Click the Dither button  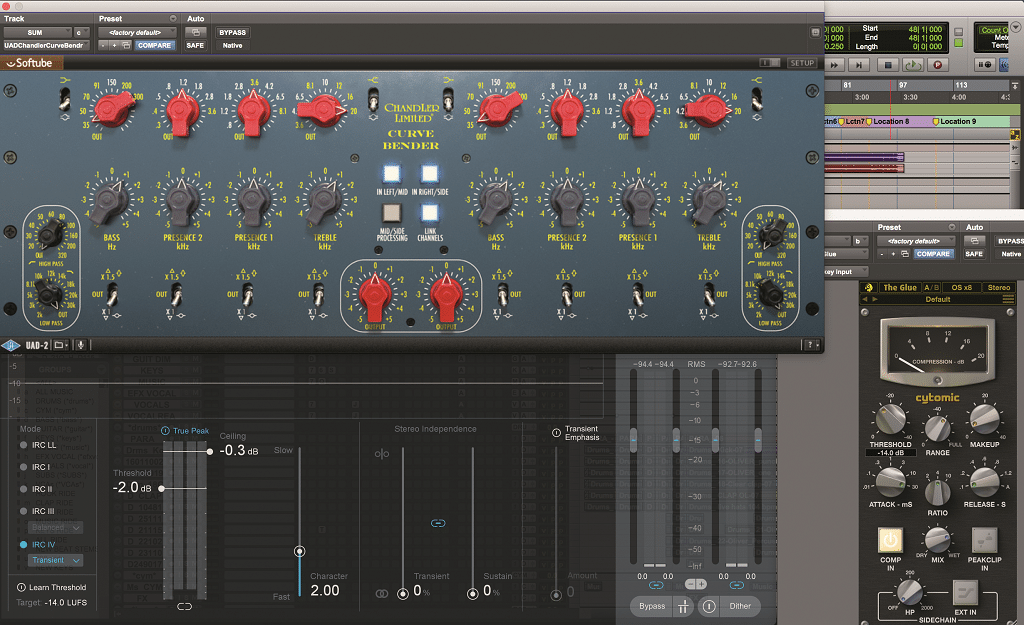click(x=740, y=607)
